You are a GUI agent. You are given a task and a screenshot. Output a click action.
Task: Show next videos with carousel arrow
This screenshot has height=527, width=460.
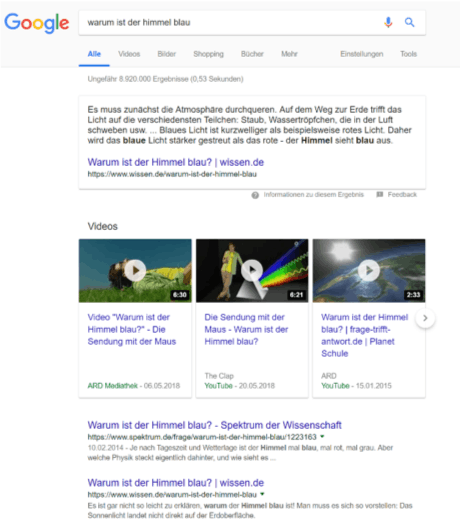click(x=425, y=318)
